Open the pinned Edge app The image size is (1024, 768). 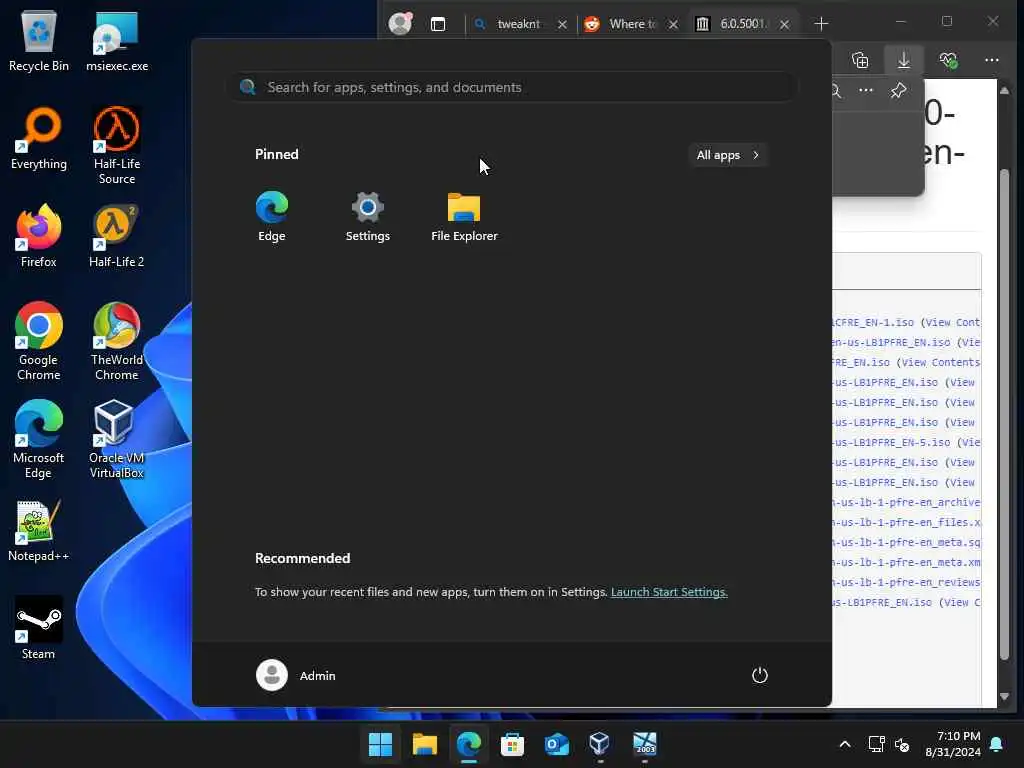[272, 216]
